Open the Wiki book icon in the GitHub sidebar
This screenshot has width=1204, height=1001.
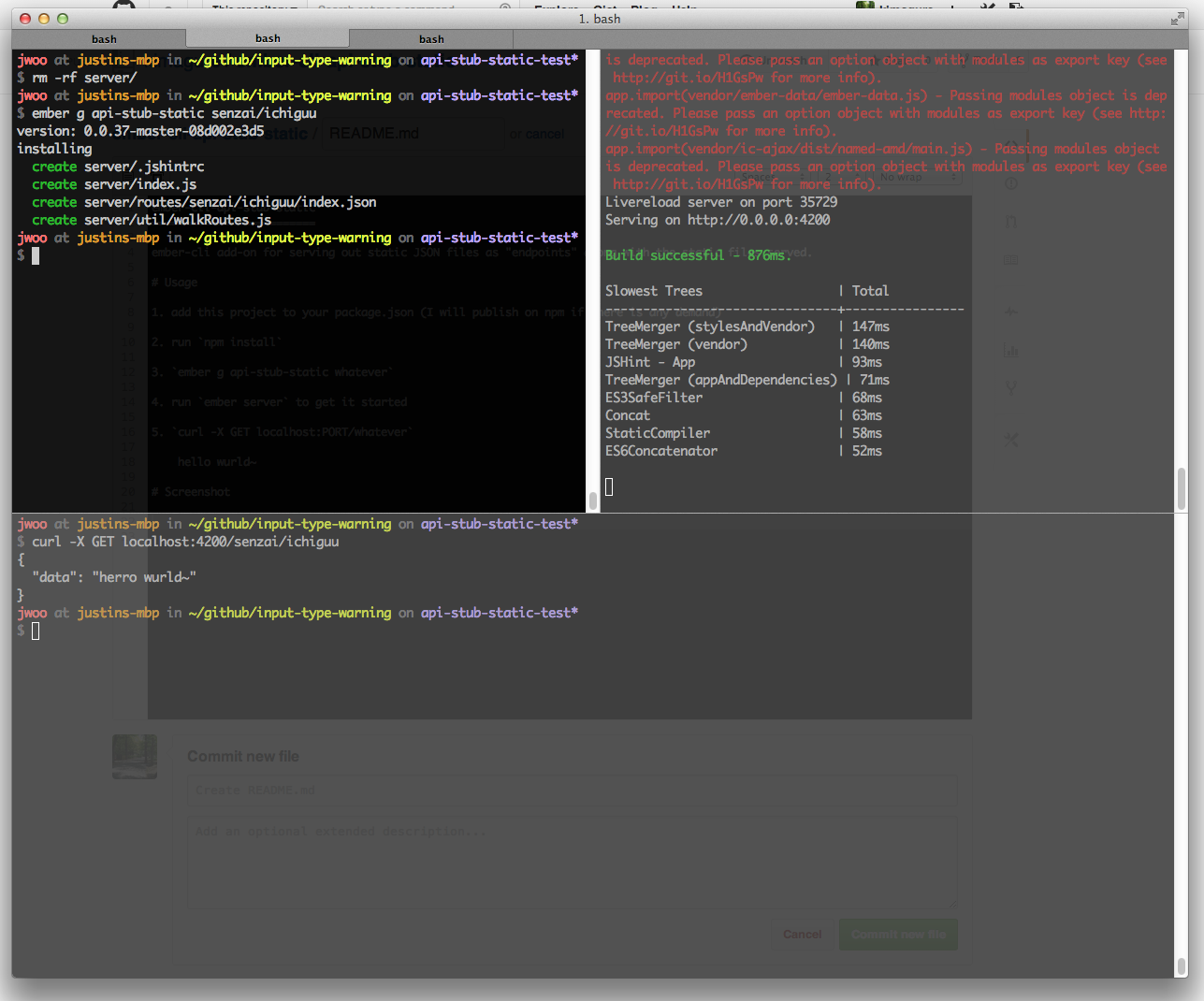coord(1011,259)
